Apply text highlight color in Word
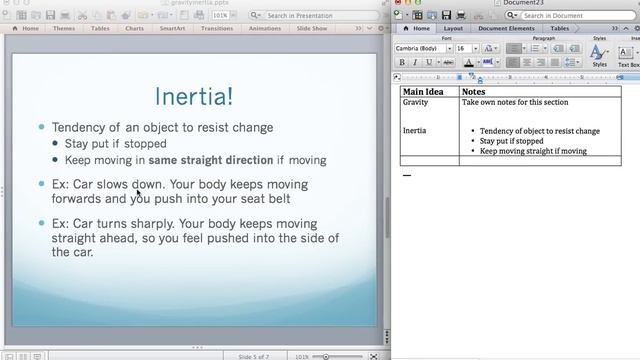The width and height of the screenshot is (640, 360). (x=488, y=62)
